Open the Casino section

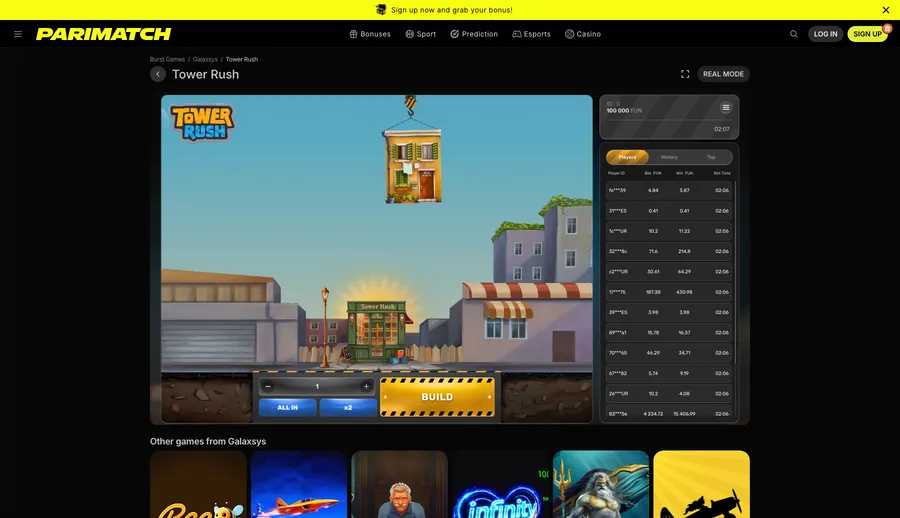[x=583, y=34]
